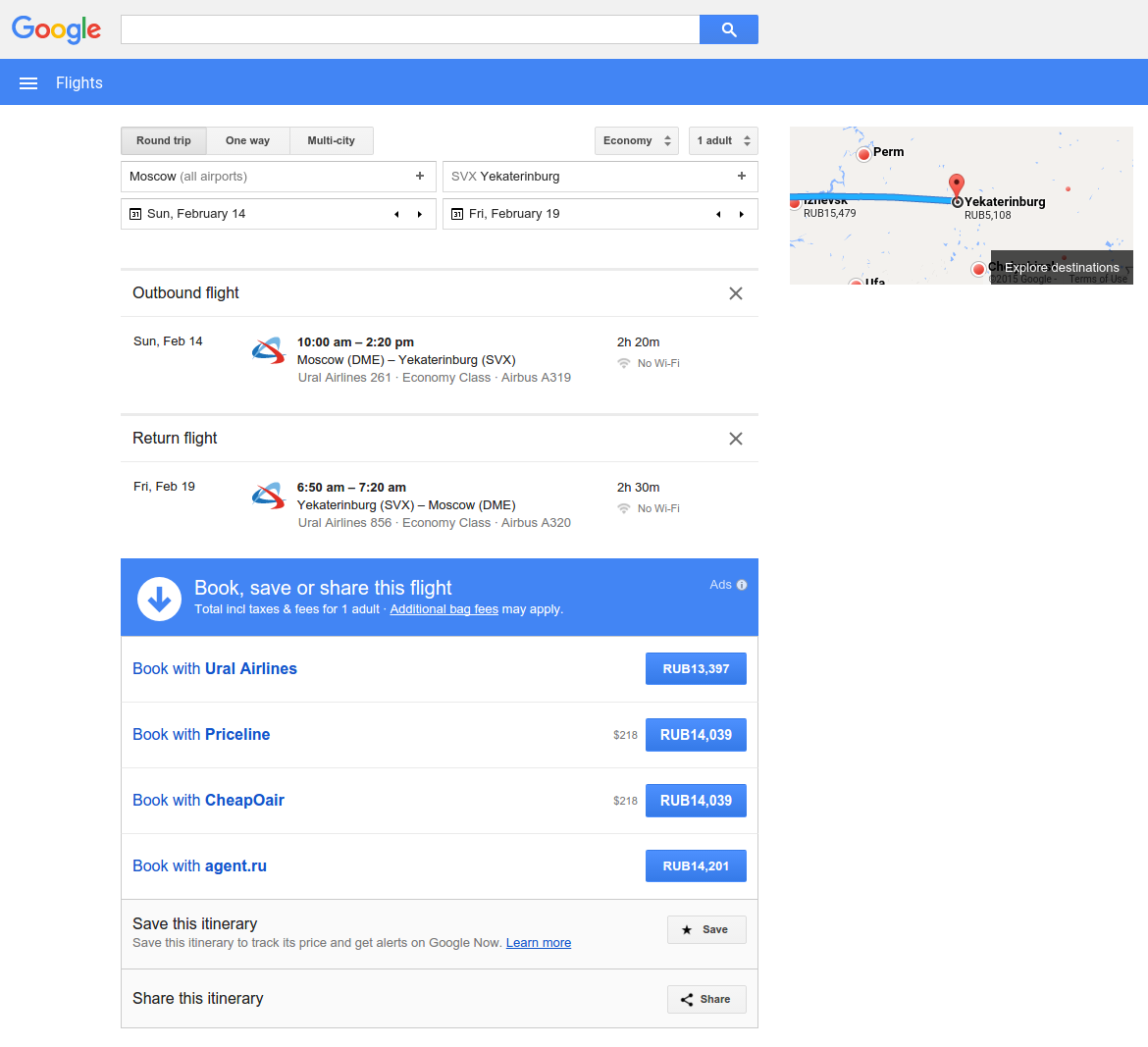Click the plus icon in Moscow origin field

(420, 176)
